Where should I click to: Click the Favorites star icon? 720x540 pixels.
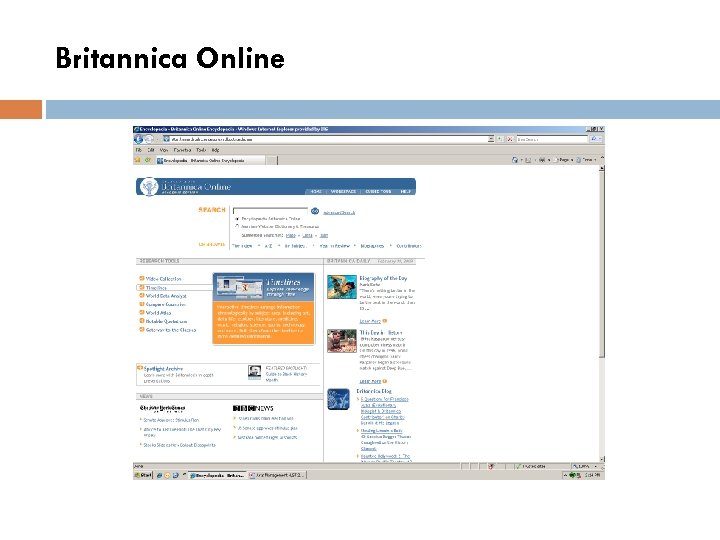(137, 160)
